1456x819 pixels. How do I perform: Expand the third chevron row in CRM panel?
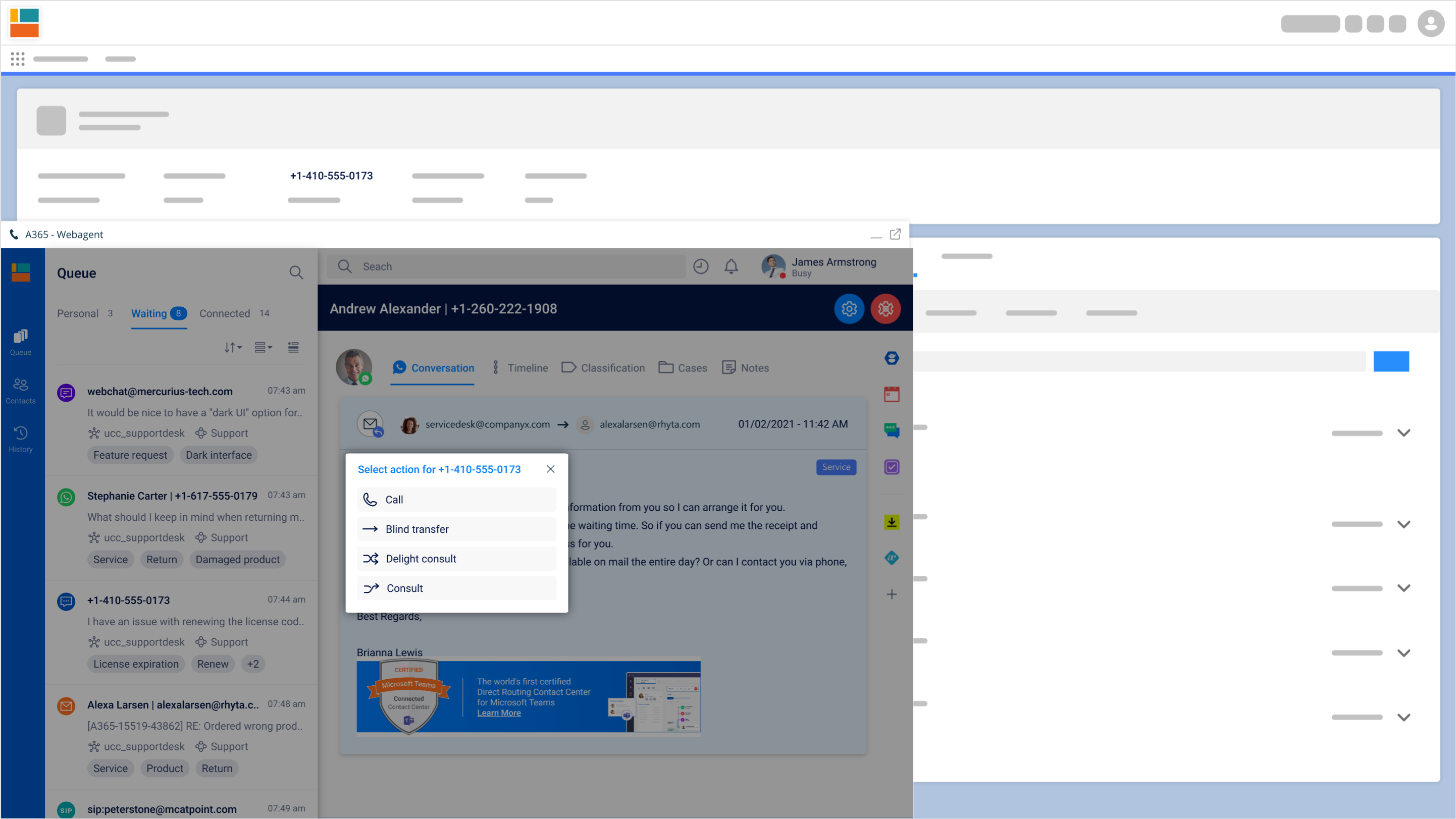1403,588
